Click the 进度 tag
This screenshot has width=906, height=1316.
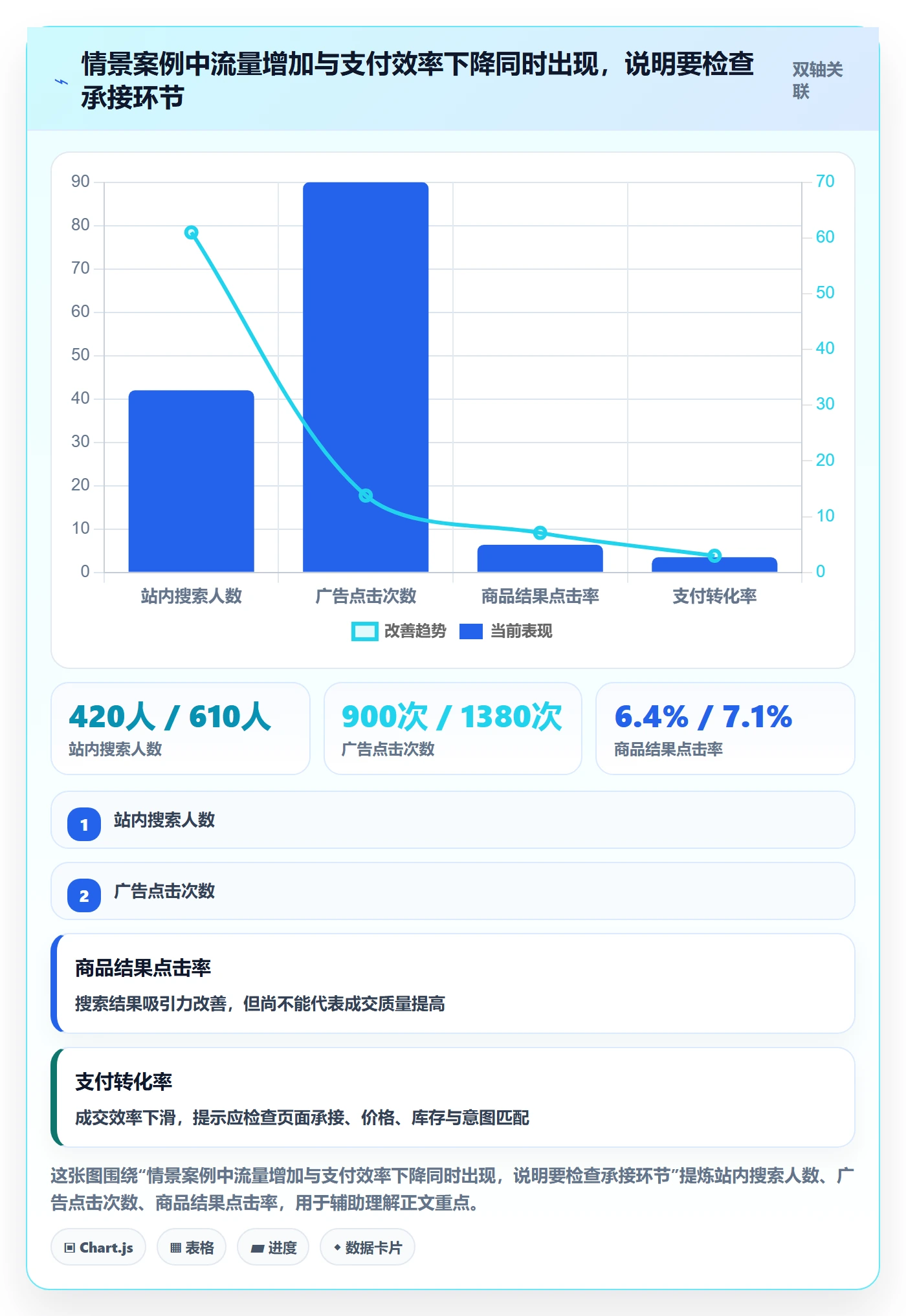click(273, 1247)
